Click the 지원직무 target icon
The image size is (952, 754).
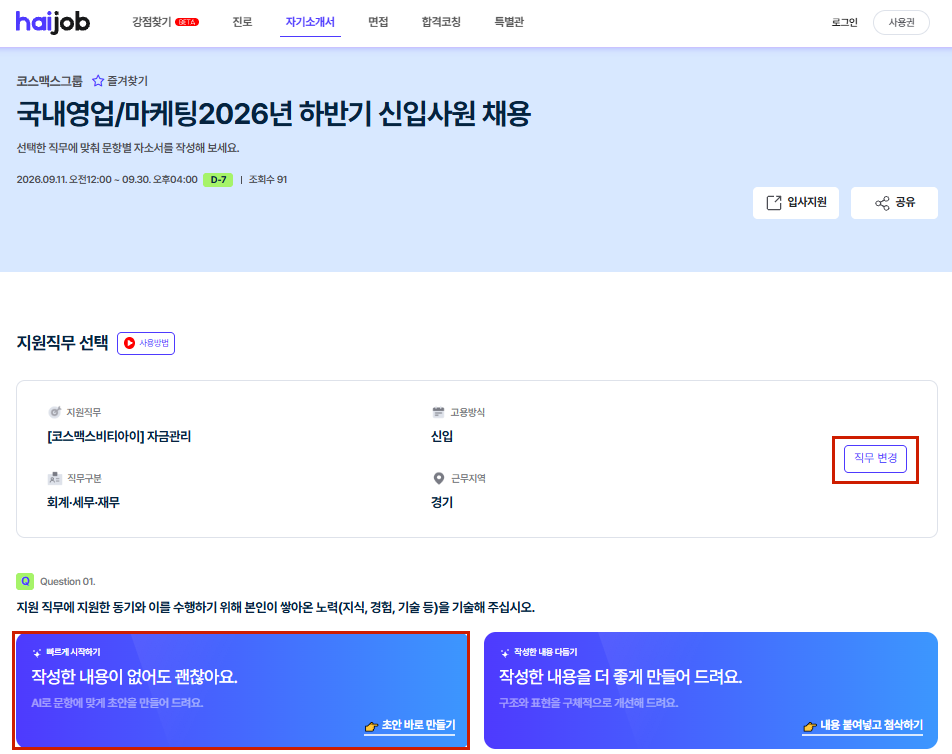55,412
